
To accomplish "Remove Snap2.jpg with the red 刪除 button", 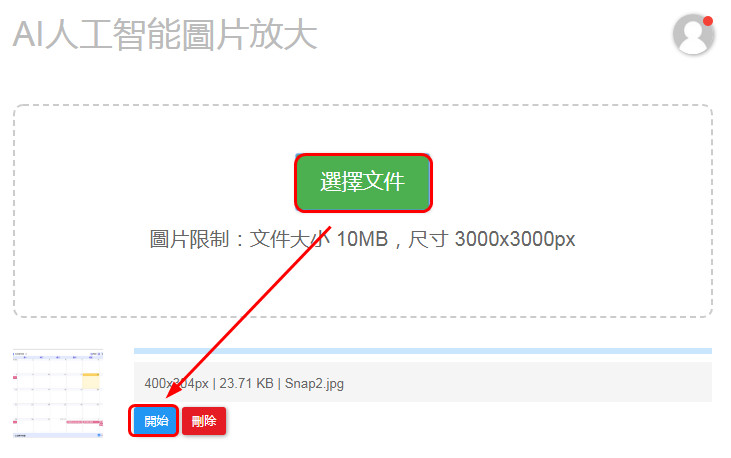I will coord(204,421).
